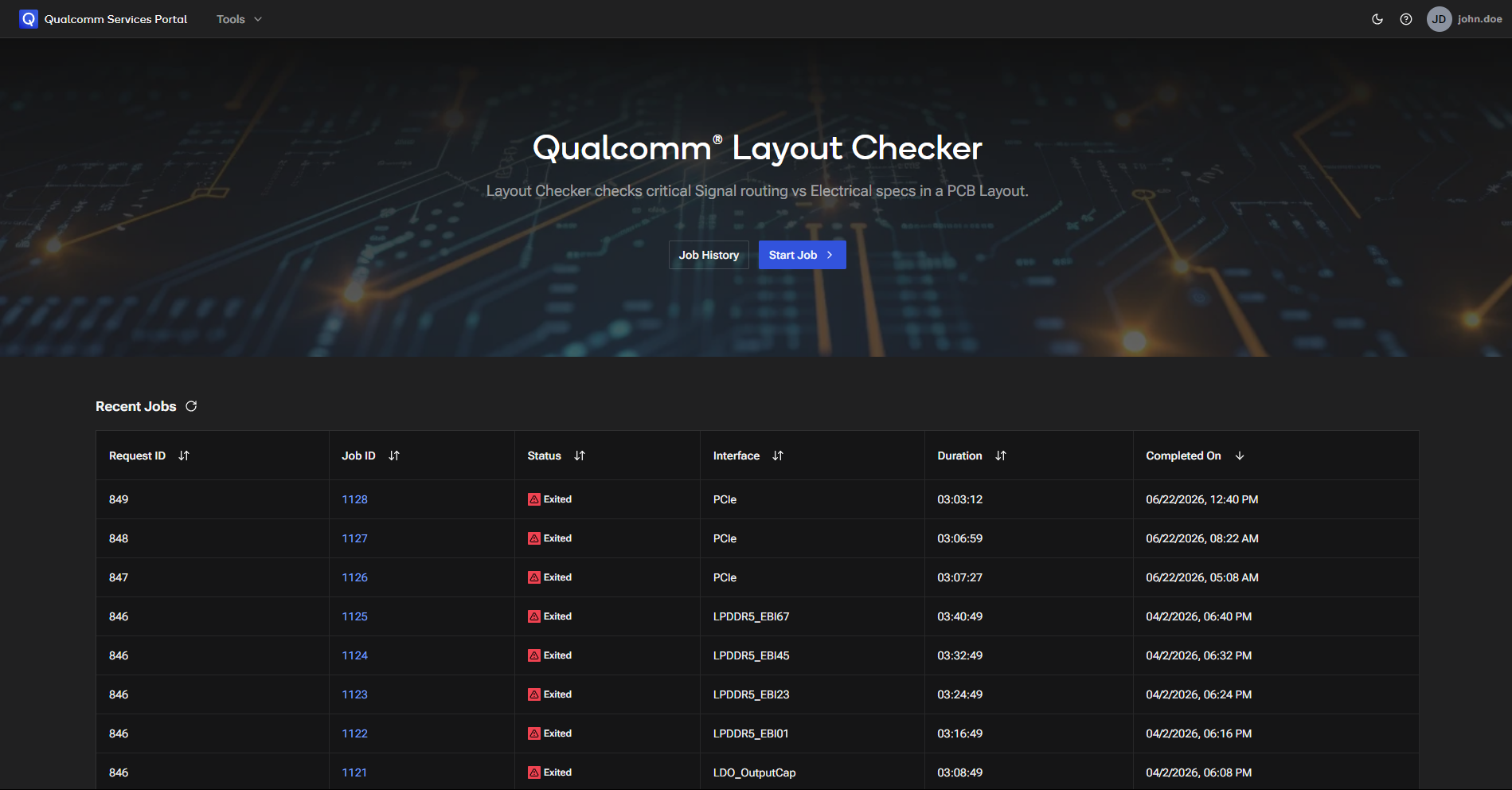Click the JD user avatar

point(1439,19)
